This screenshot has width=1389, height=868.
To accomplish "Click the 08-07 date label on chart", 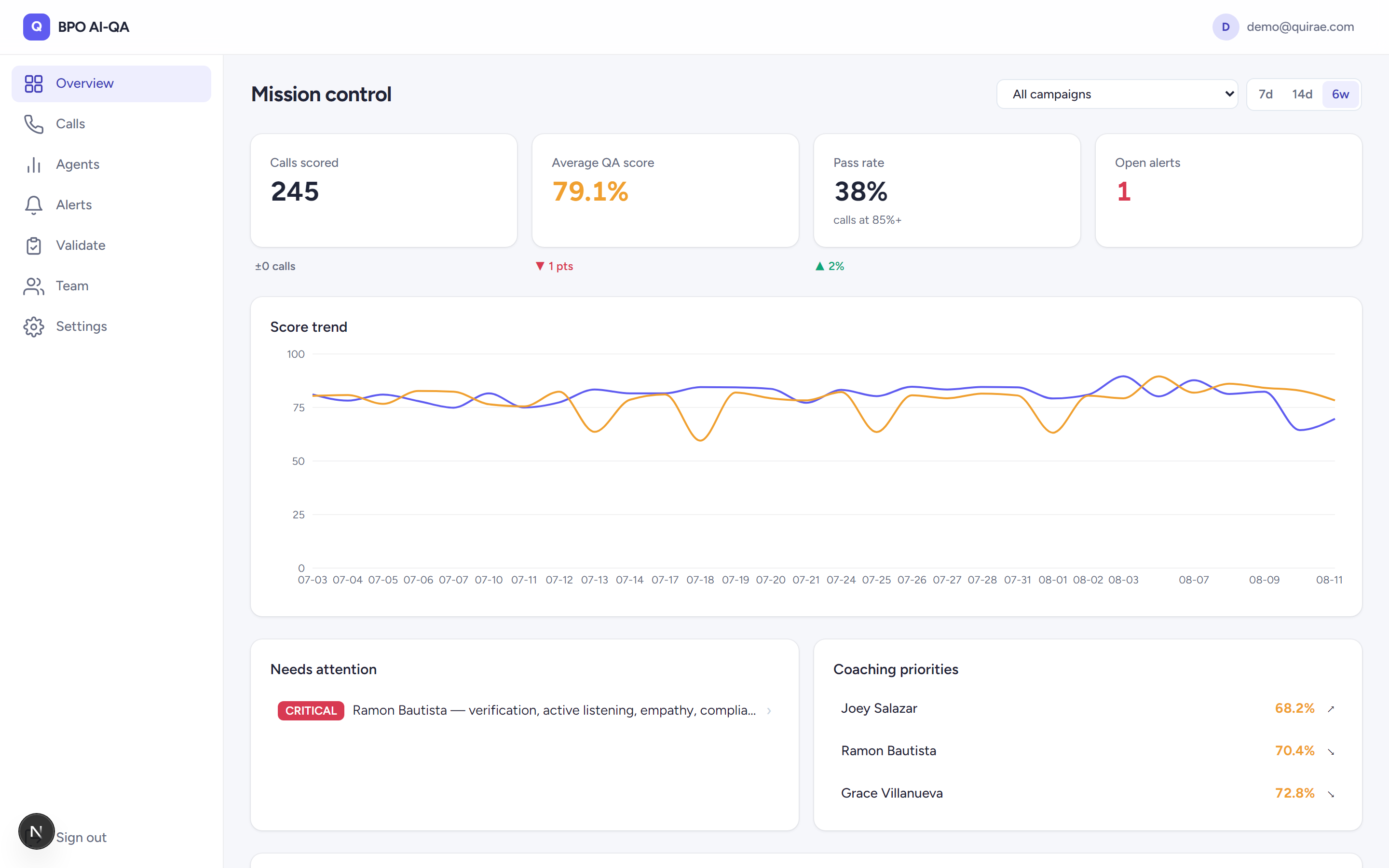I will coord(1194,581).
